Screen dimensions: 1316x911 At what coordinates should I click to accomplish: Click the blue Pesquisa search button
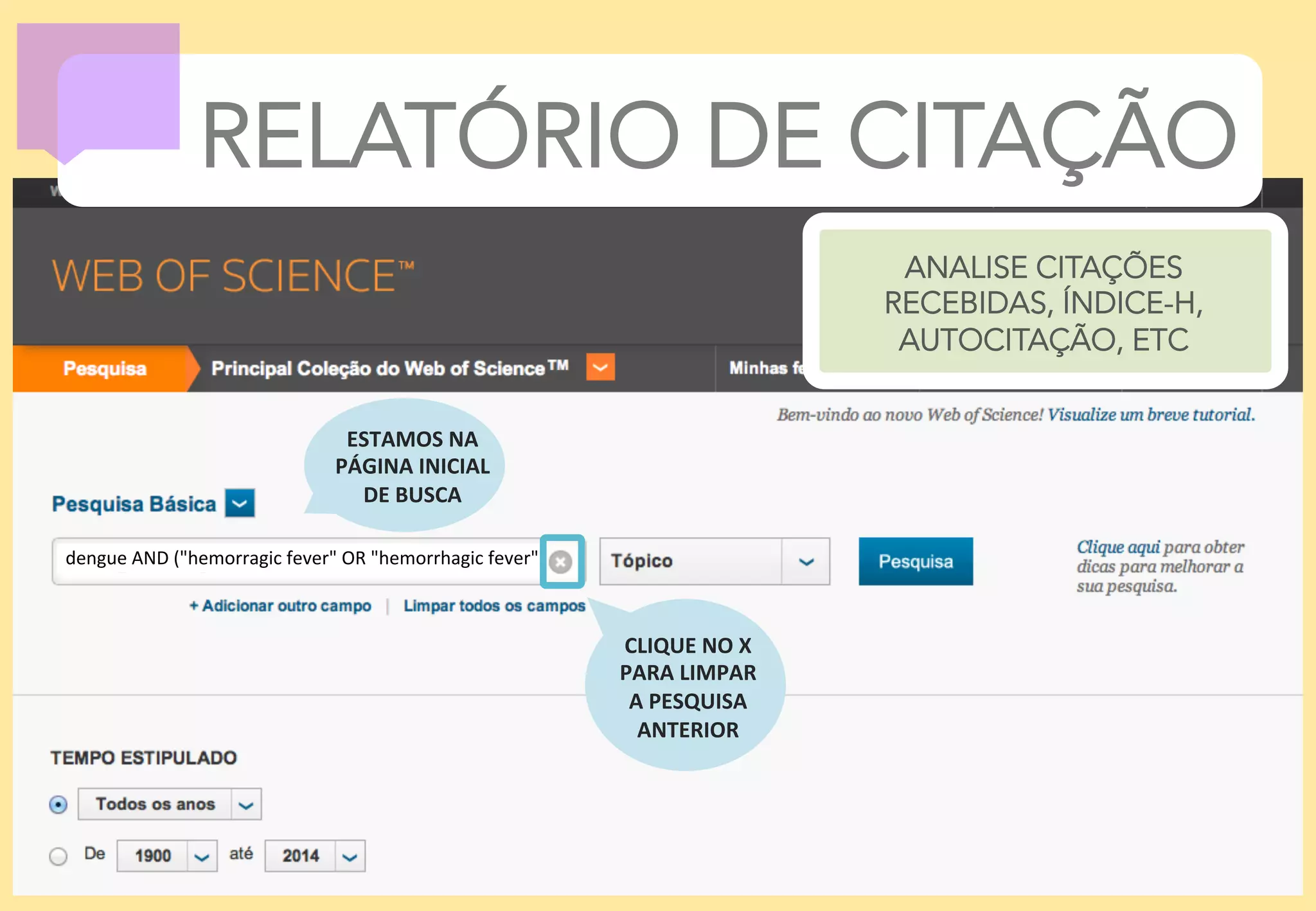pyautogui.click(x=916, y=562)
